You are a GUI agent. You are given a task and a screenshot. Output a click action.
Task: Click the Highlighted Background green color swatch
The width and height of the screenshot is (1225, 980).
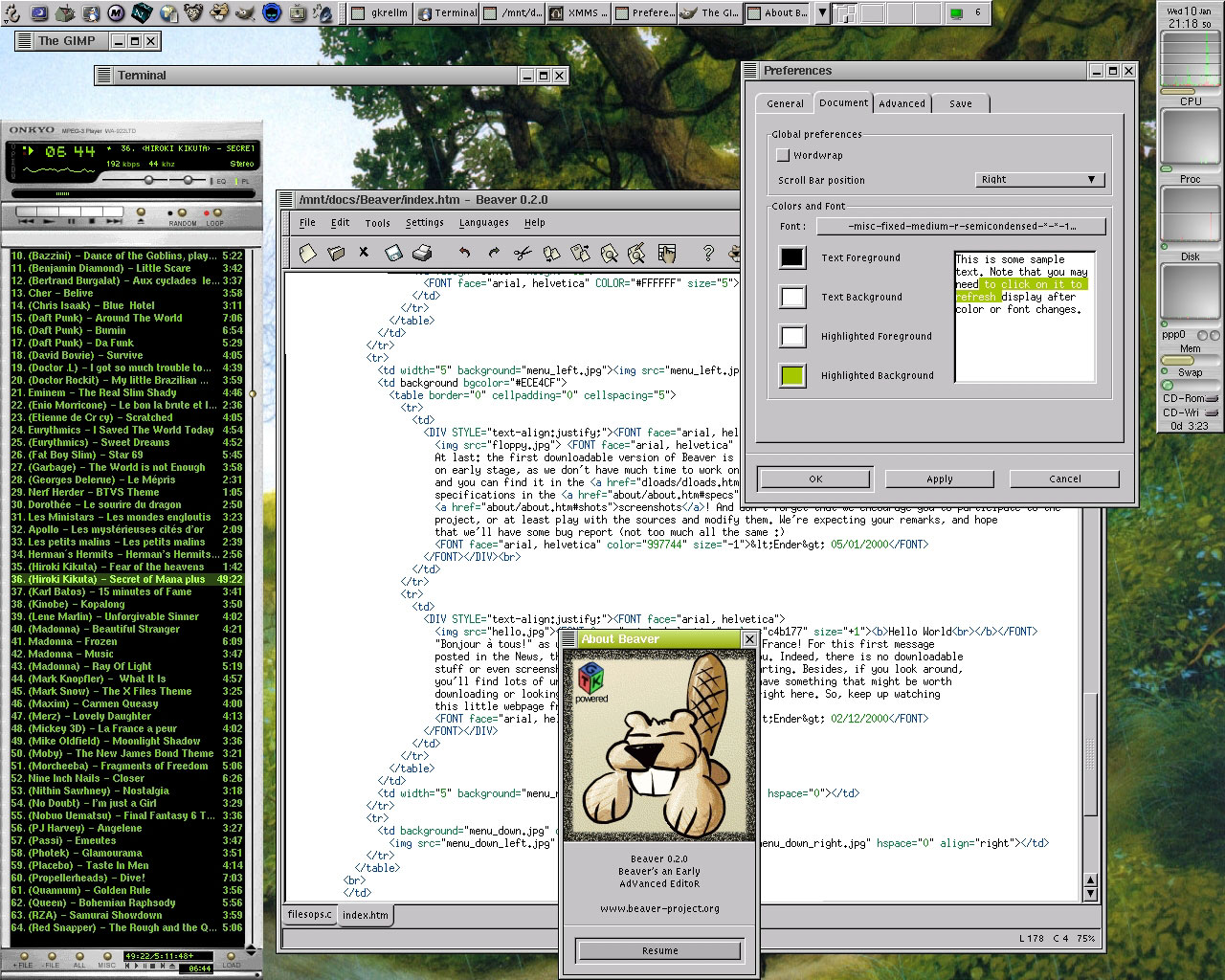point(792,375)
